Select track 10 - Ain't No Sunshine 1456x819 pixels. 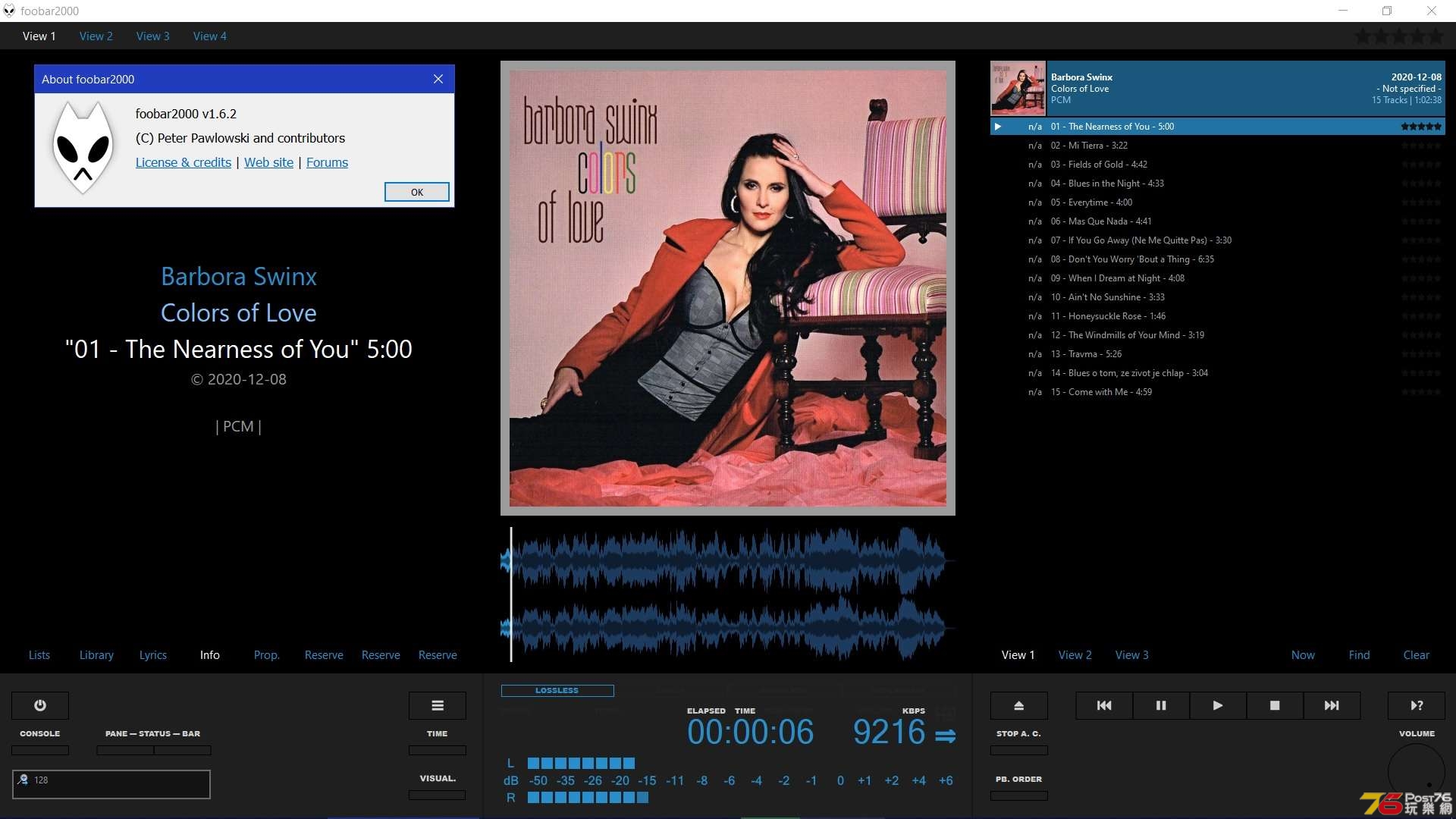tap(1218, 297)
